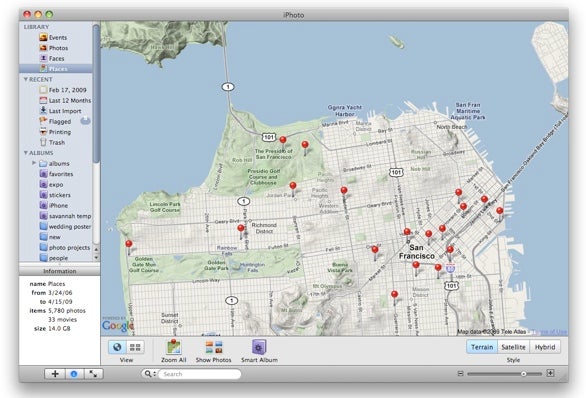The height and width of the screenshot is (398, 586).
Task: Select the Hybrid map style
Action: (x=545, y=347)
